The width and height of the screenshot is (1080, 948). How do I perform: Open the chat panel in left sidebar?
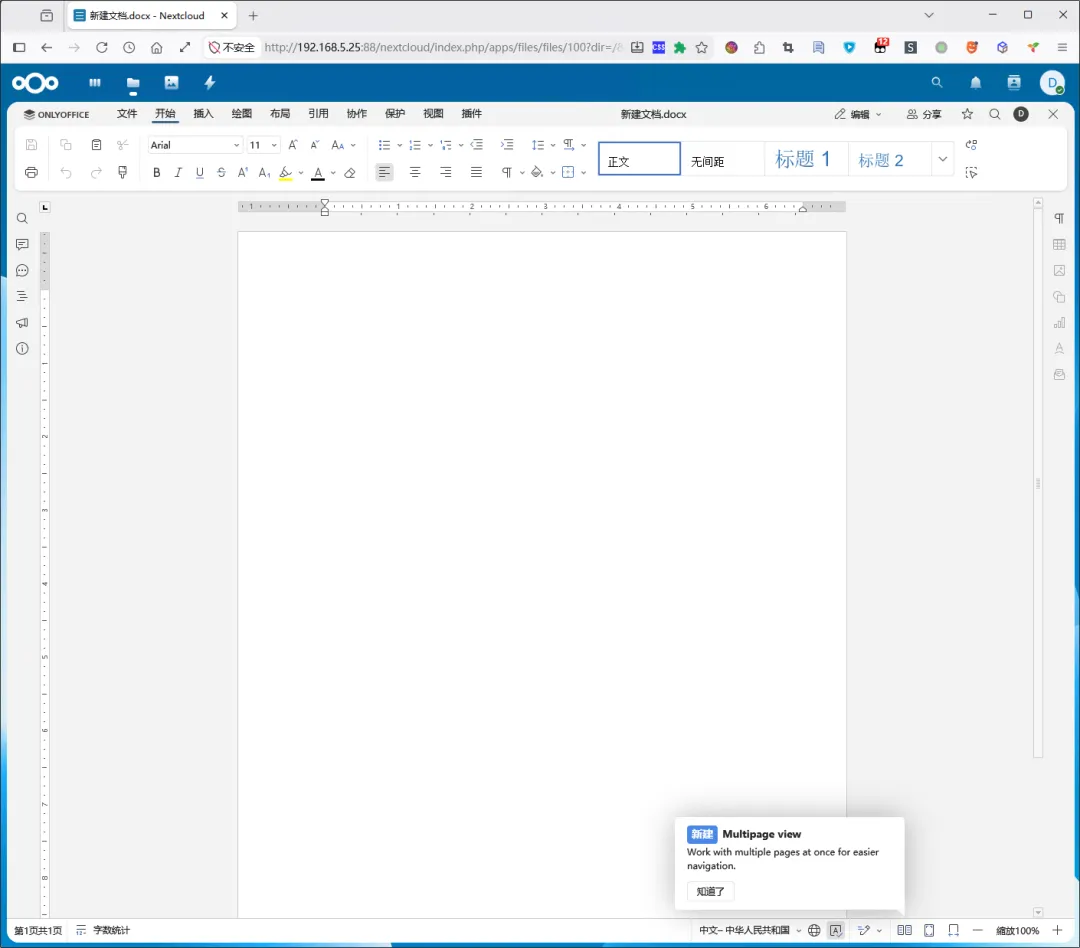(x=22, y=271)
